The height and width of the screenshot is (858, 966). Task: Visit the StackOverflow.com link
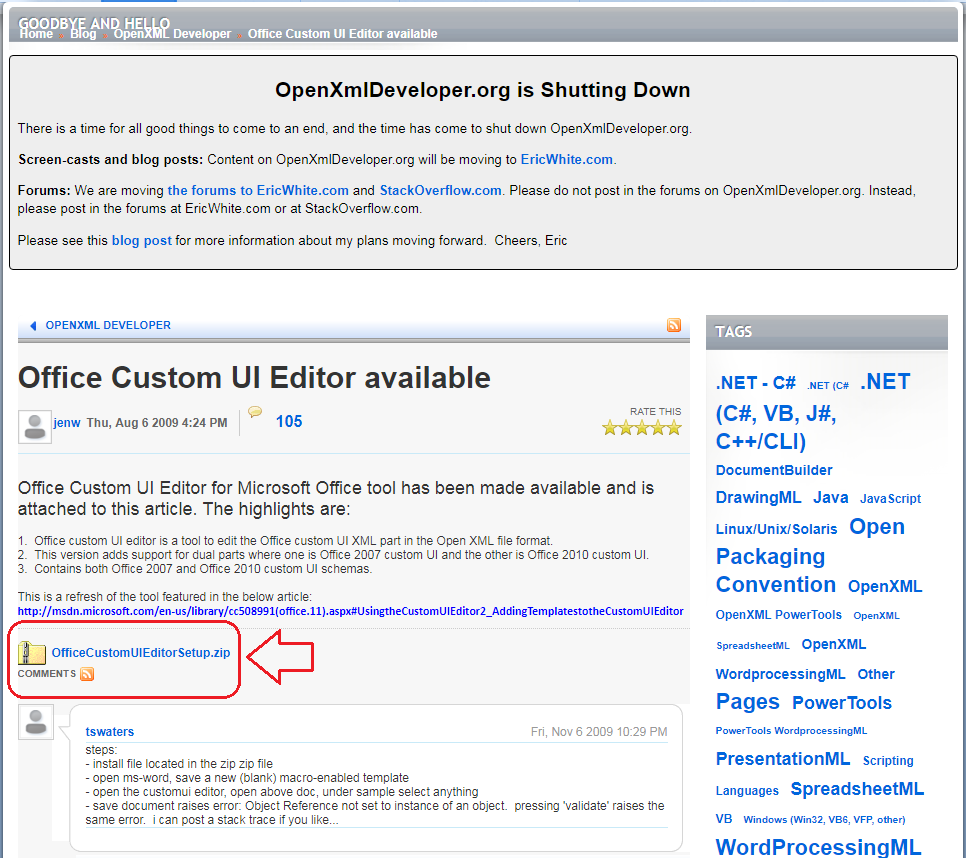tap(440, 190)
